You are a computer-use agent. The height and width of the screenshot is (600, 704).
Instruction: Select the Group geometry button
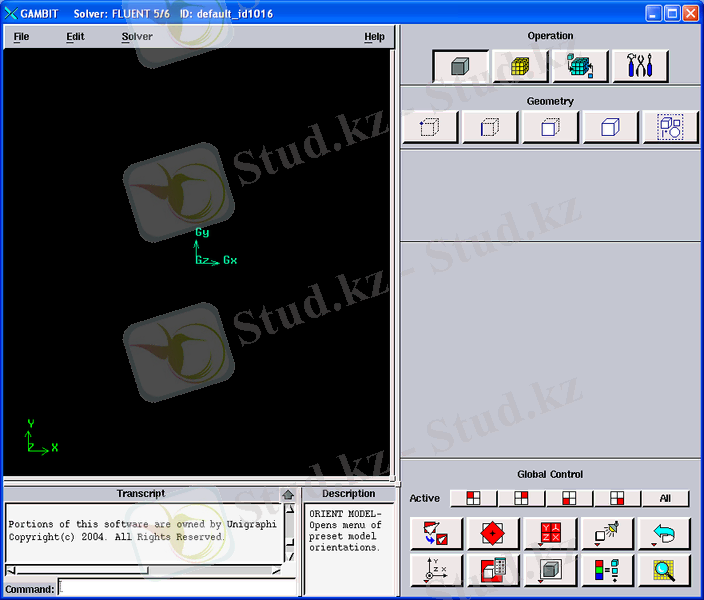(670, 127)
